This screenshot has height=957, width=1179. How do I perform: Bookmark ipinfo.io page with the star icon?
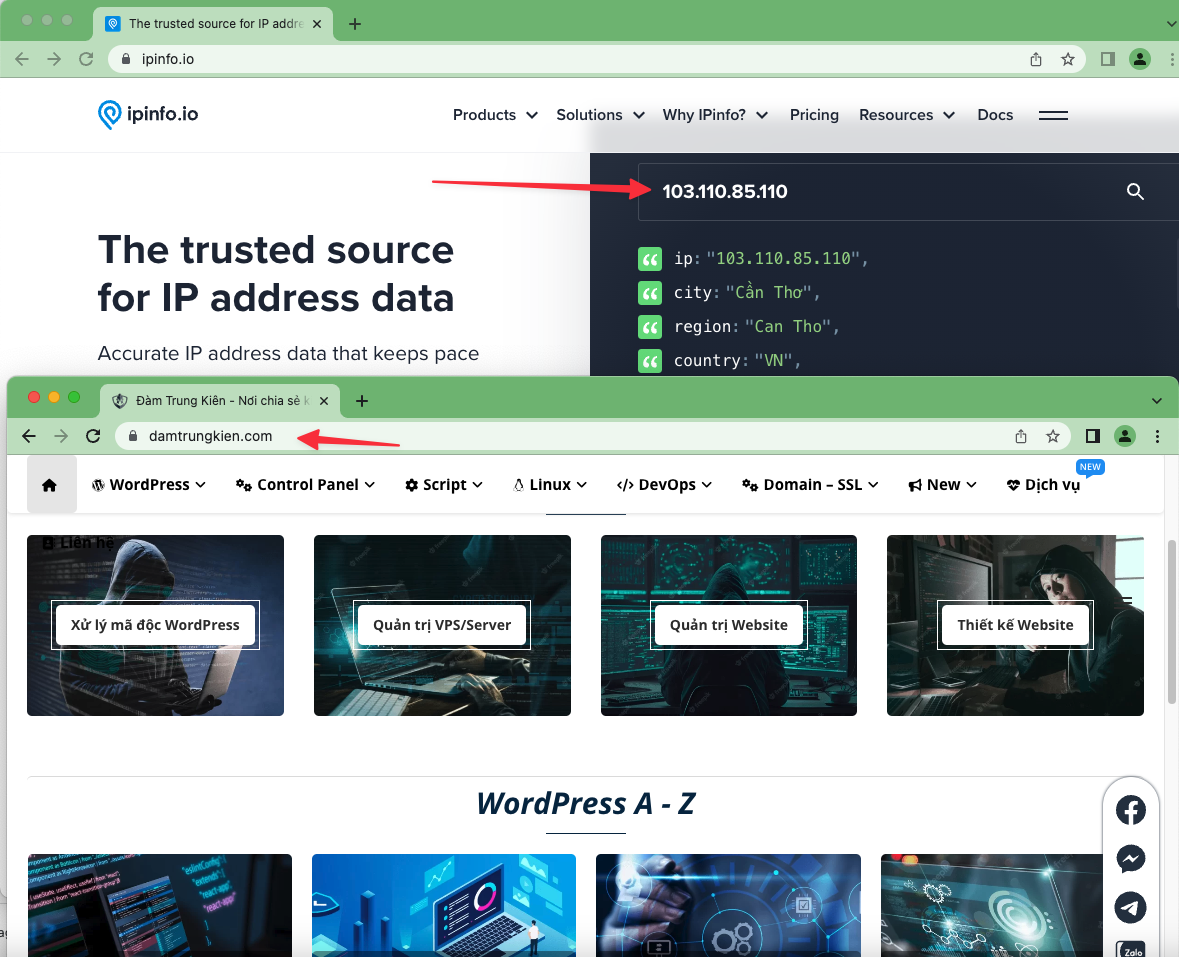coord(1068,59)
